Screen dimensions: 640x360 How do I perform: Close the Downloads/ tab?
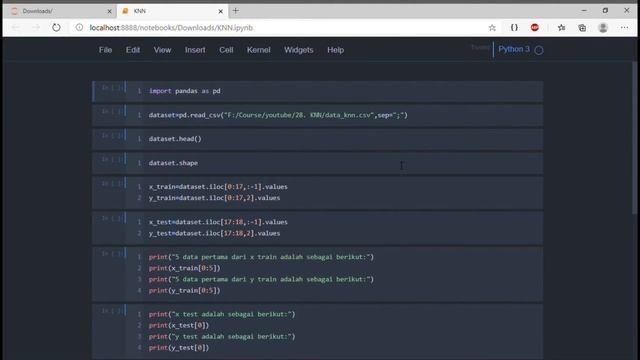(x=109, y=11)
